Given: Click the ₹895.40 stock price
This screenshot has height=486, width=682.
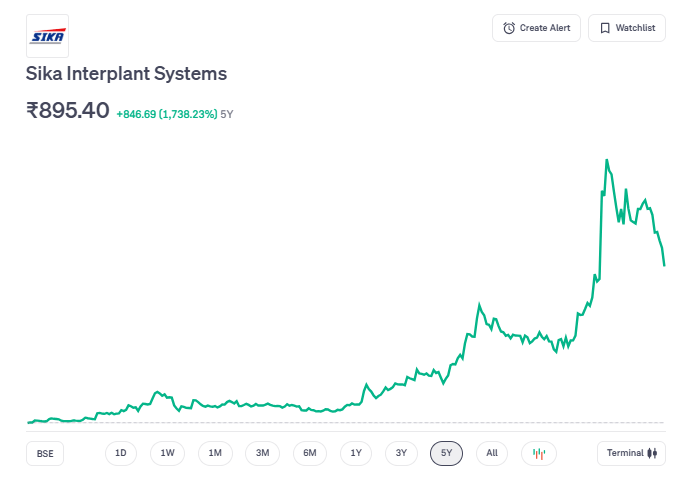Looking at the screenshot, I should pyautogui.click(x=68, y=111).
